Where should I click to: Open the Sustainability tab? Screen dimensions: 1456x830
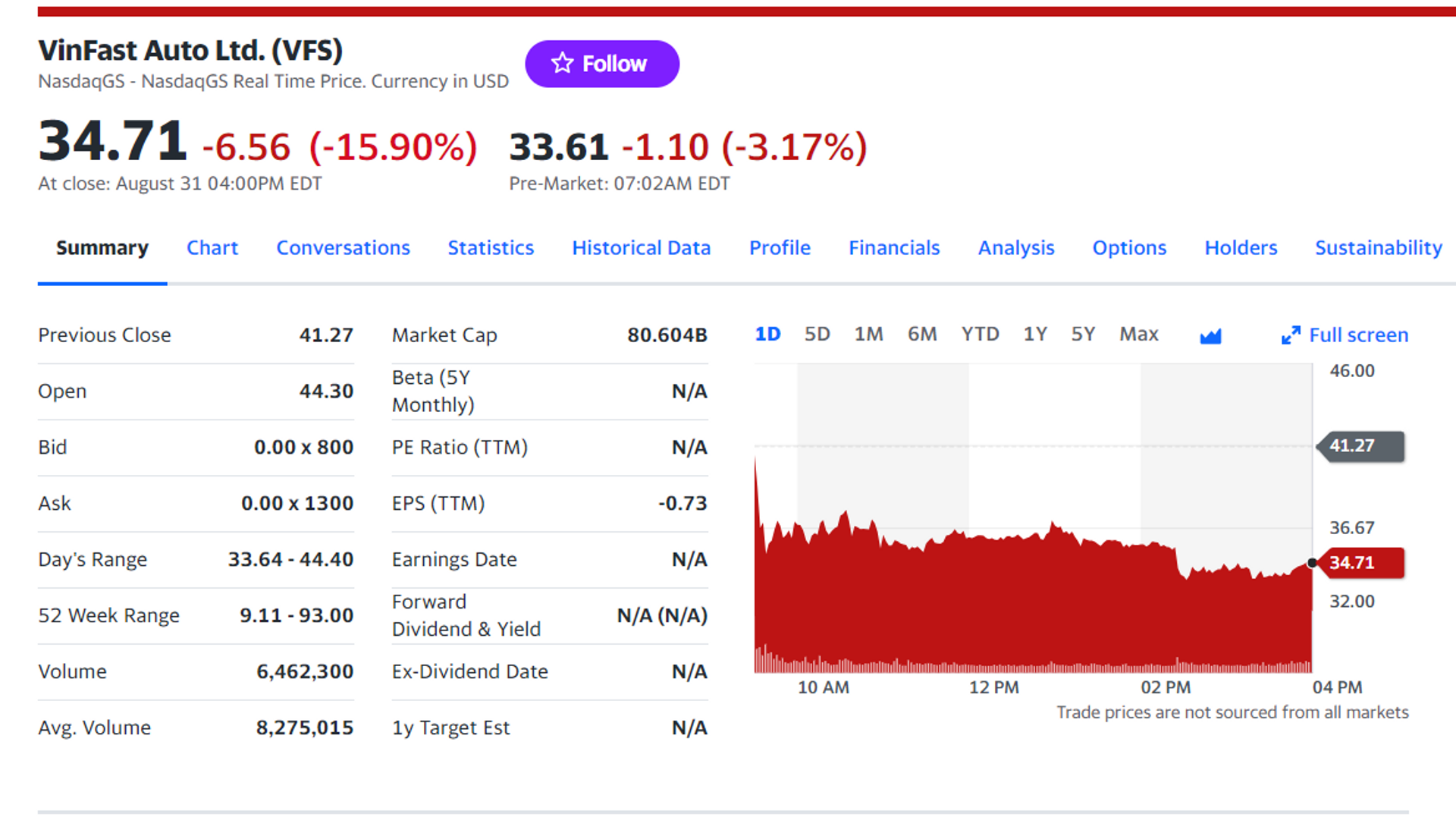[x=1378, y=247]
